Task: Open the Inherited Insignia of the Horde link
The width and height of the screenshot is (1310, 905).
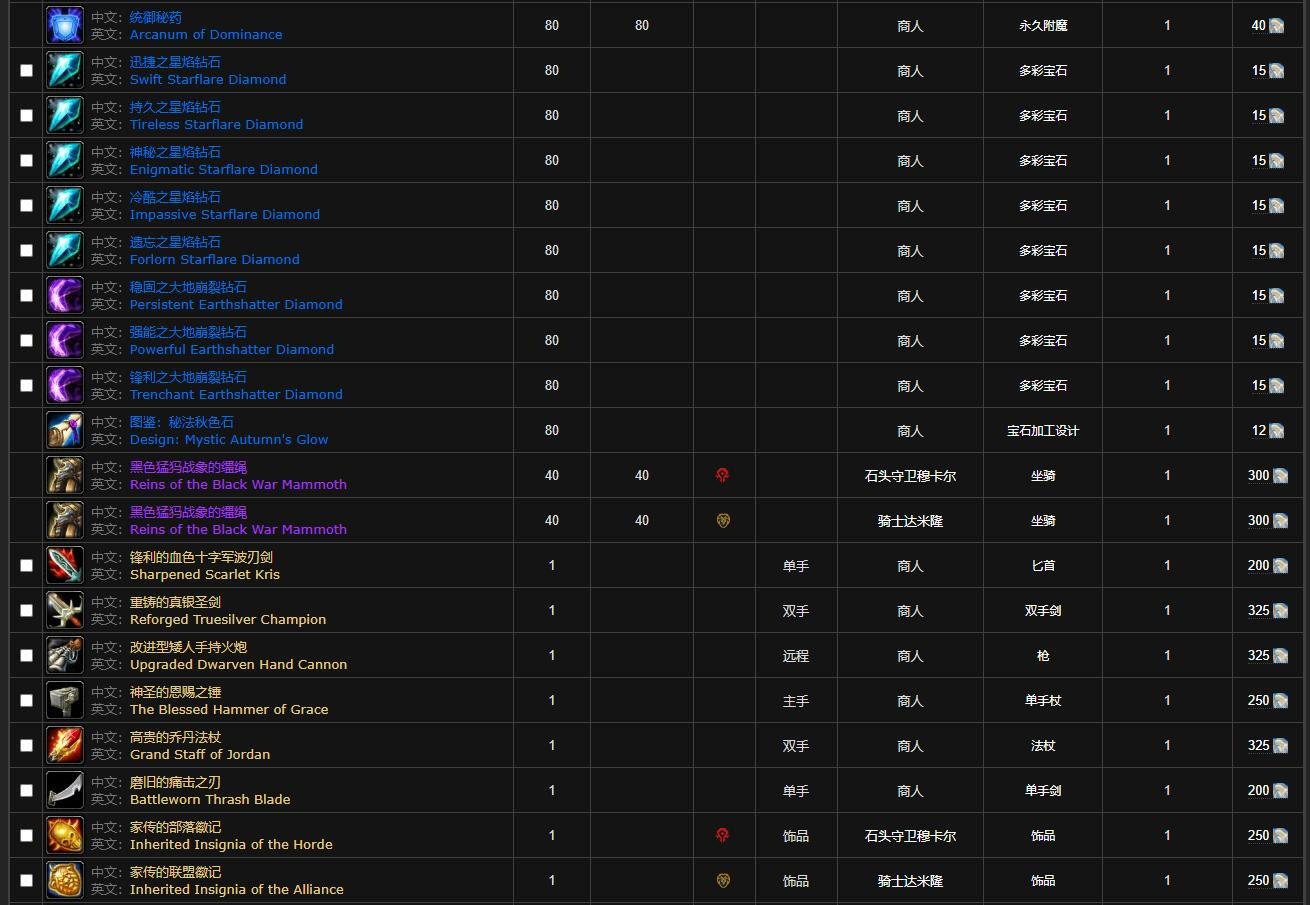Action: pyautogui.click(x=231, y=844)
